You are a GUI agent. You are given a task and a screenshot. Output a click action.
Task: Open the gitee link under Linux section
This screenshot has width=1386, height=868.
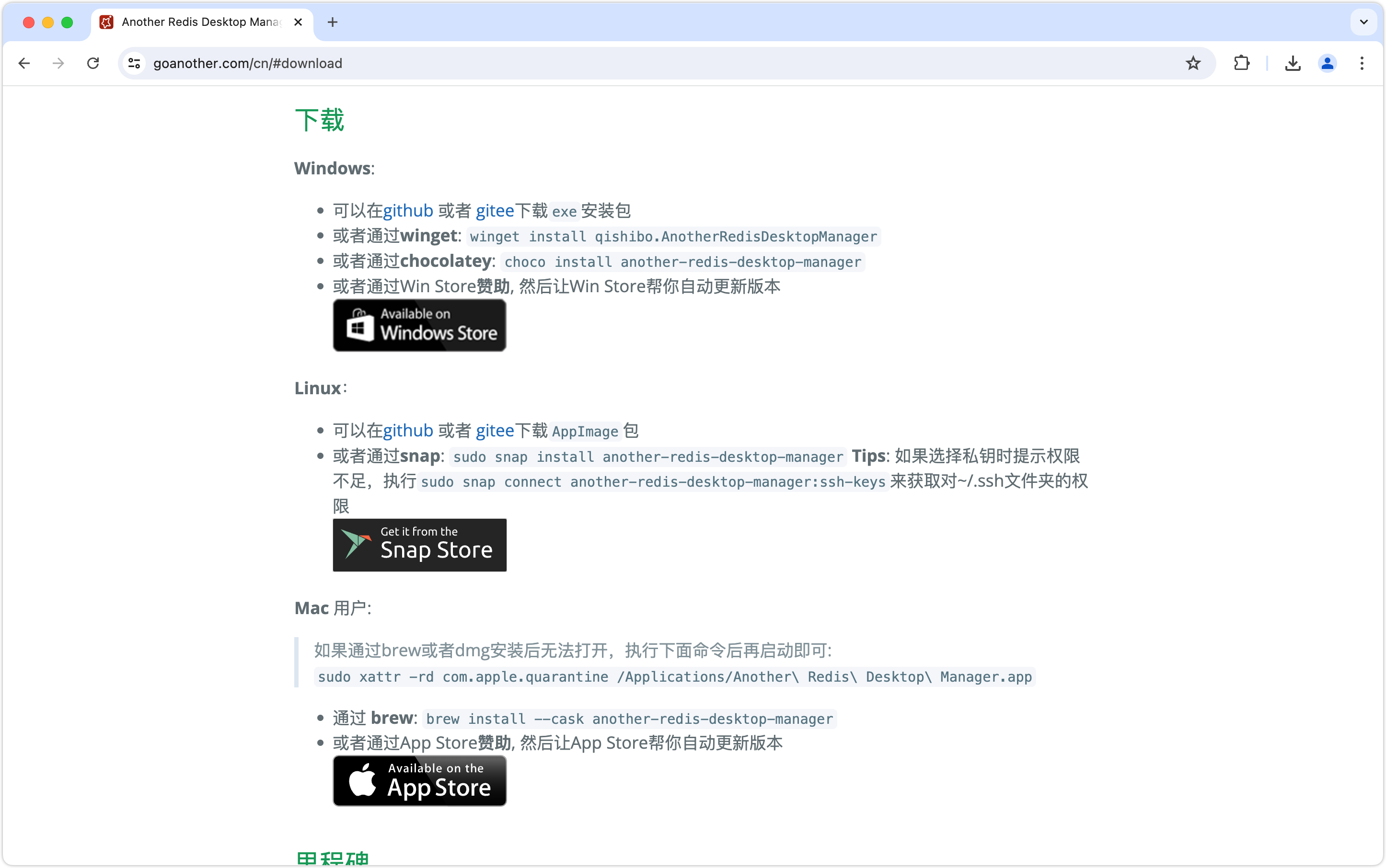click(x=494, y=430)
